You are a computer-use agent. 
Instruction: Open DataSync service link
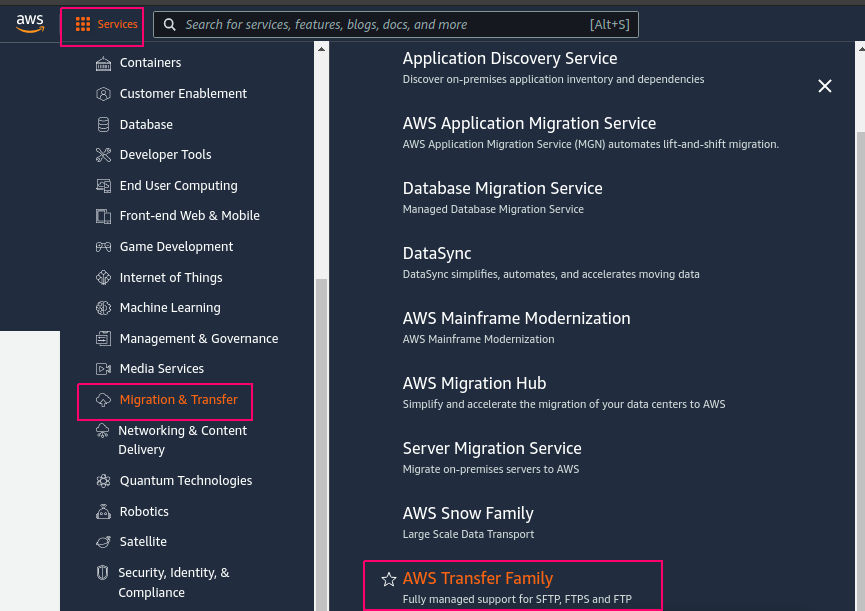click(437, 253)
